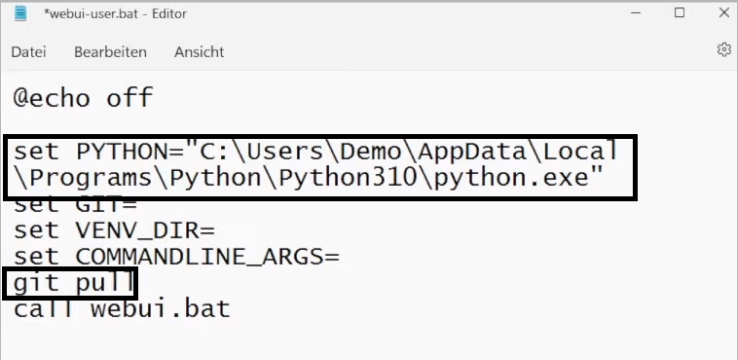Open the Datei menu
This screenshot has width=738, height=360.
coord(29,52)
